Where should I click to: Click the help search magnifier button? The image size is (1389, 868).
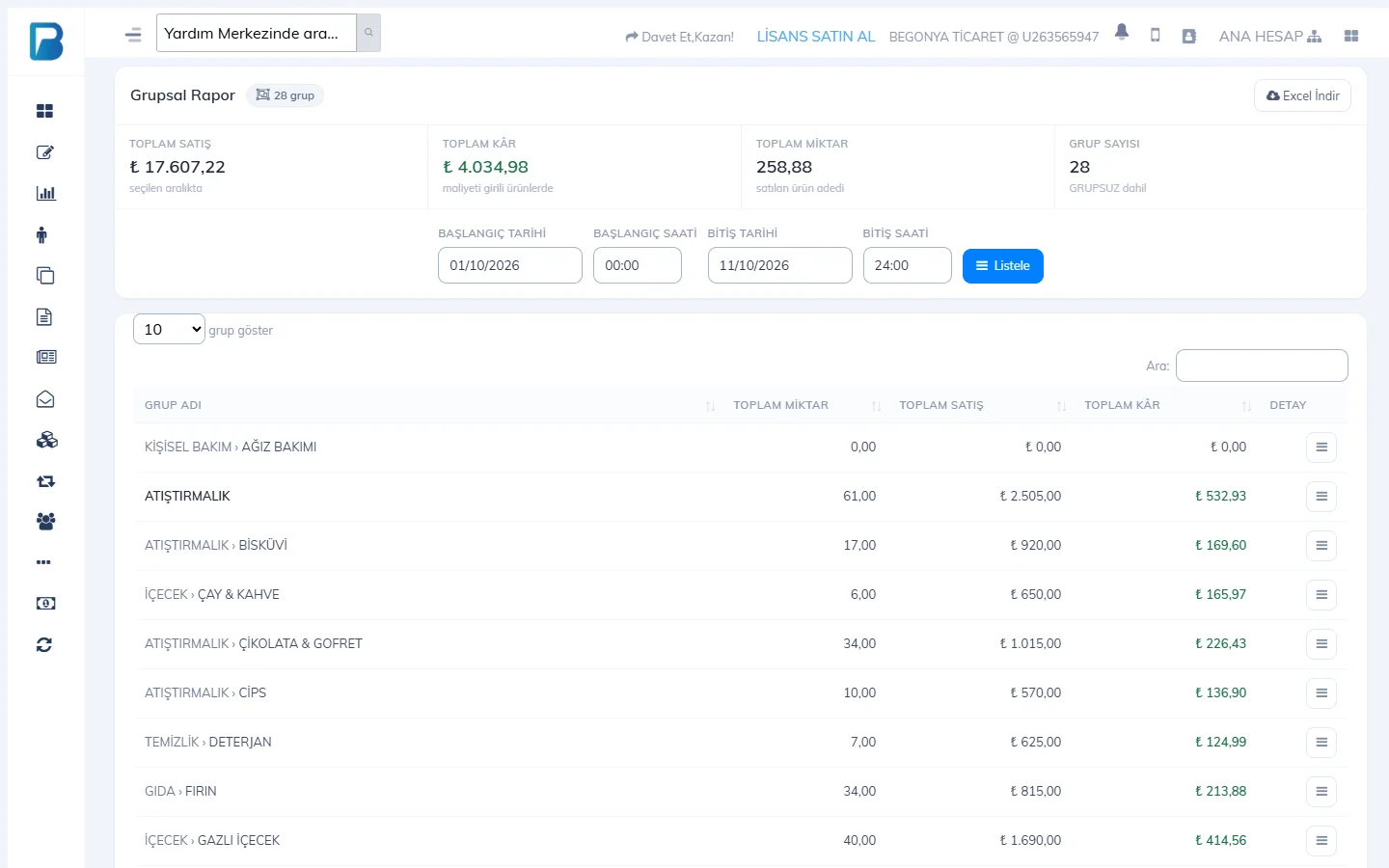tap(368, 33)
